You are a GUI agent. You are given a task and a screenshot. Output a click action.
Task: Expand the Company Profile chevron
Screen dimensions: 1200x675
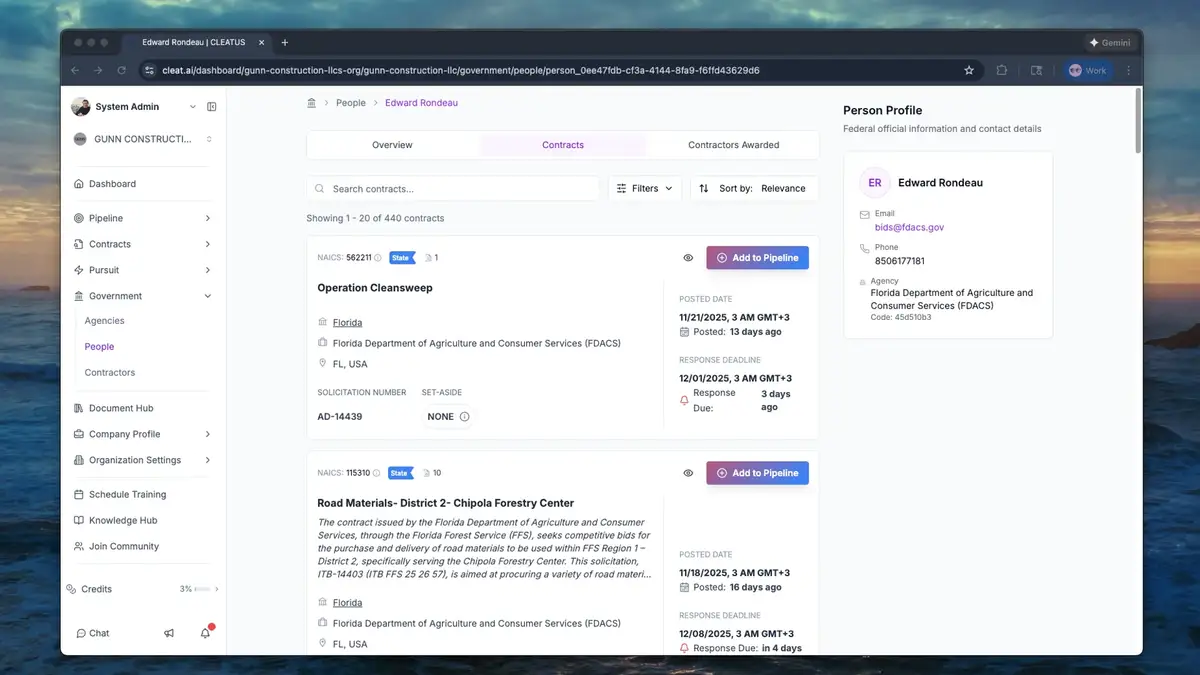(x=208, y=434)
